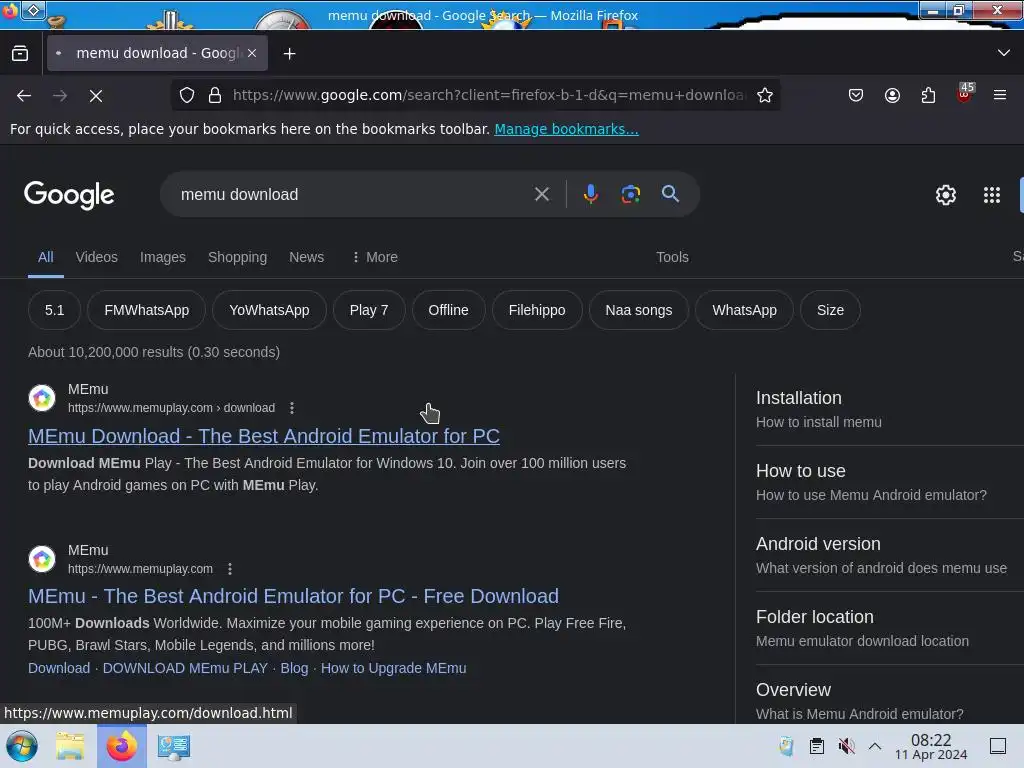The height and width of the screenshot is (768, 1024).
Task: Open MEmu - Free Download result link
Action: coord(293,596)
